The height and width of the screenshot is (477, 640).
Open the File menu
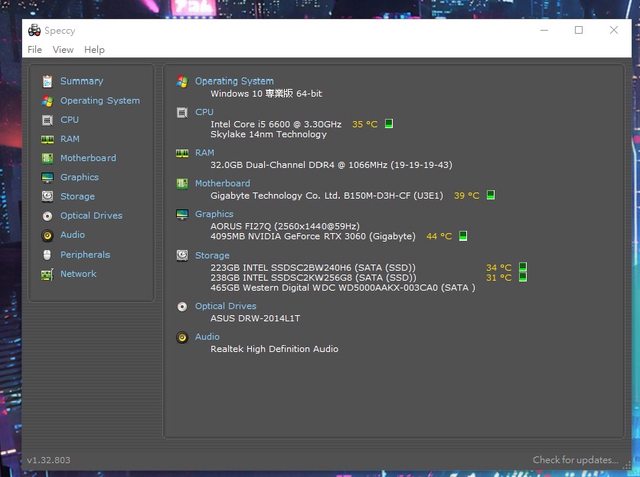click(x=35, y=50)
